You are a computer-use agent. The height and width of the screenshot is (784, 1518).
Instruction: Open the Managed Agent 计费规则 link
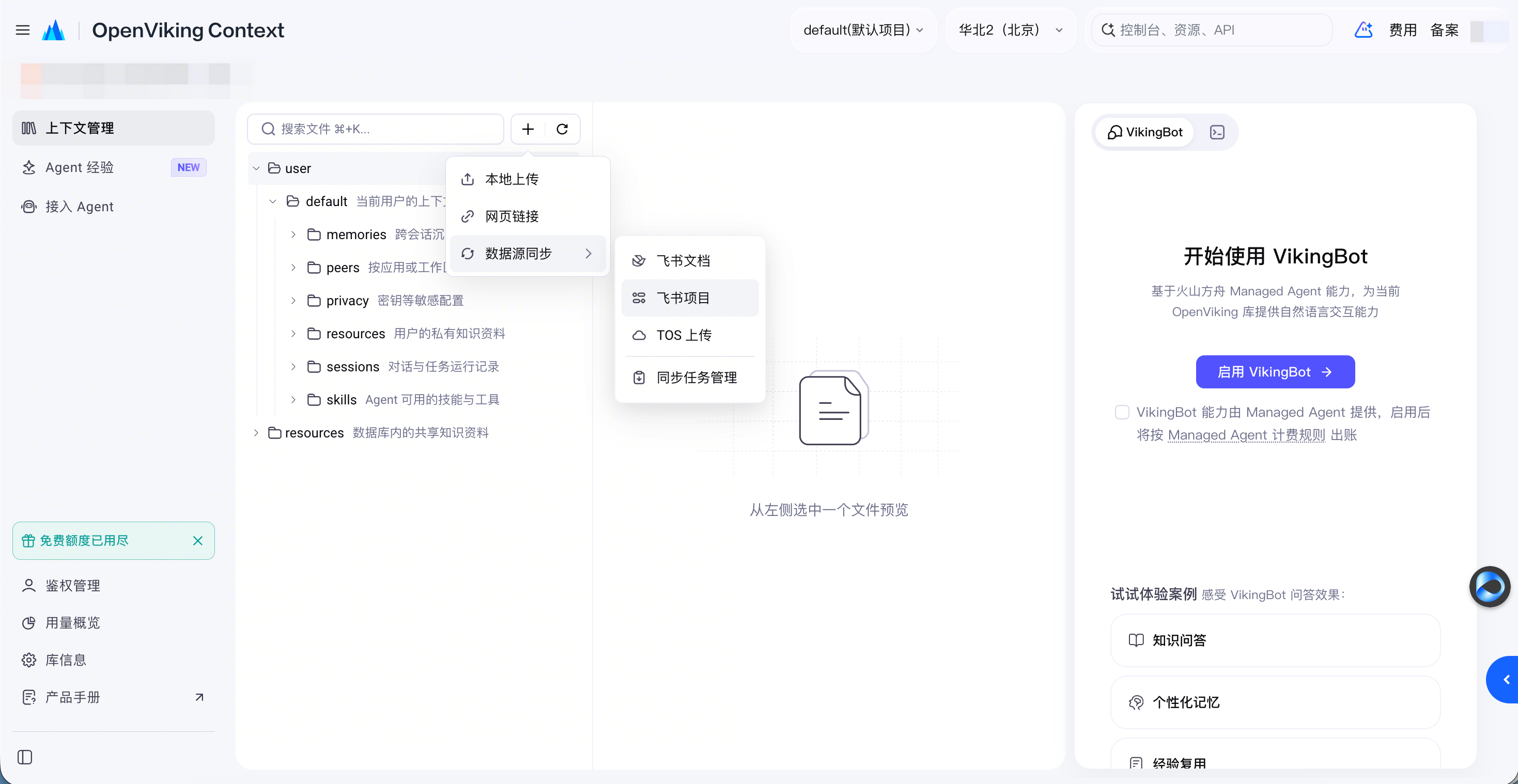pyautogui.click(x=1246, y=435)
